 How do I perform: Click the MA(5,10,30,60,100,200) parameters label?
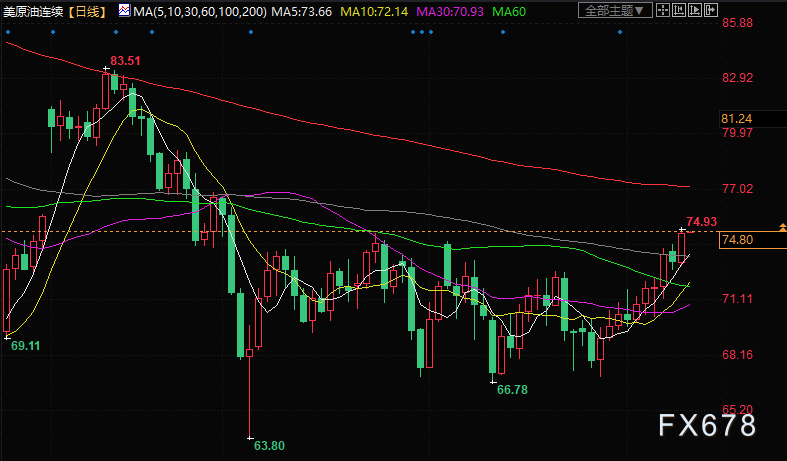click(200, 11)
